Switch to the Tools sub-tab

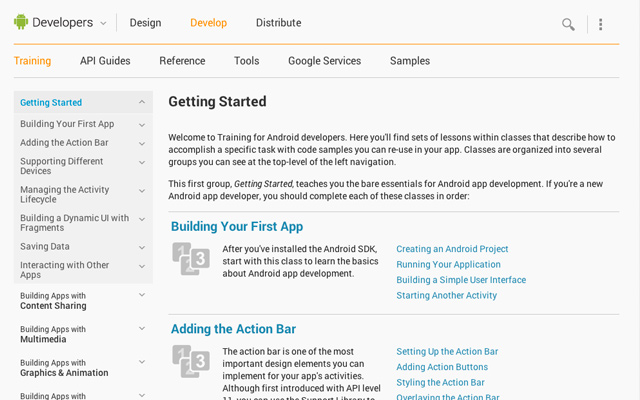(247, 61)
